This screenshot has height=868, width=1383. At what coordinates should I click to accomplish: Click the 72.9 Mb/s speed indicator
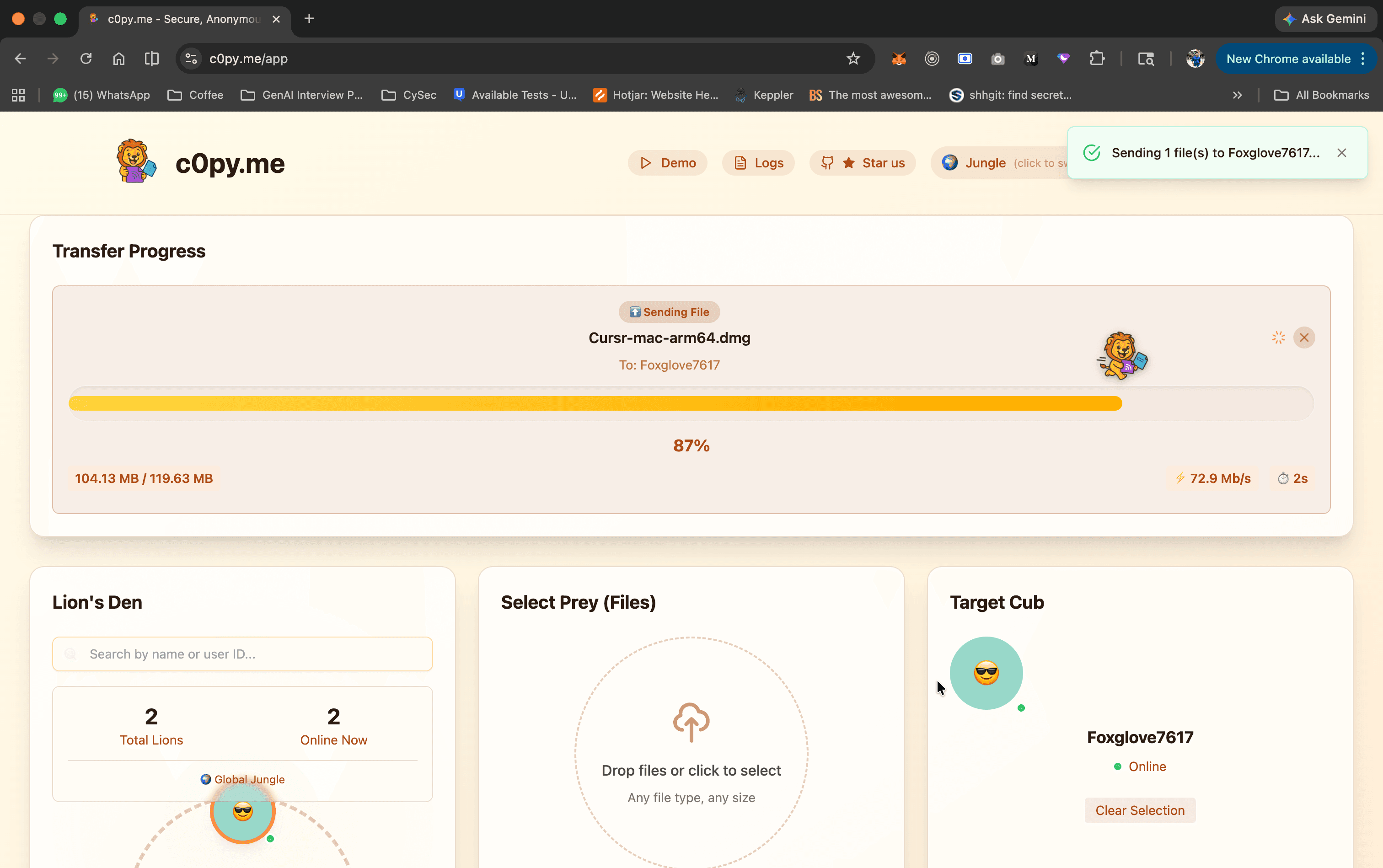click(x=1212, y=478)
